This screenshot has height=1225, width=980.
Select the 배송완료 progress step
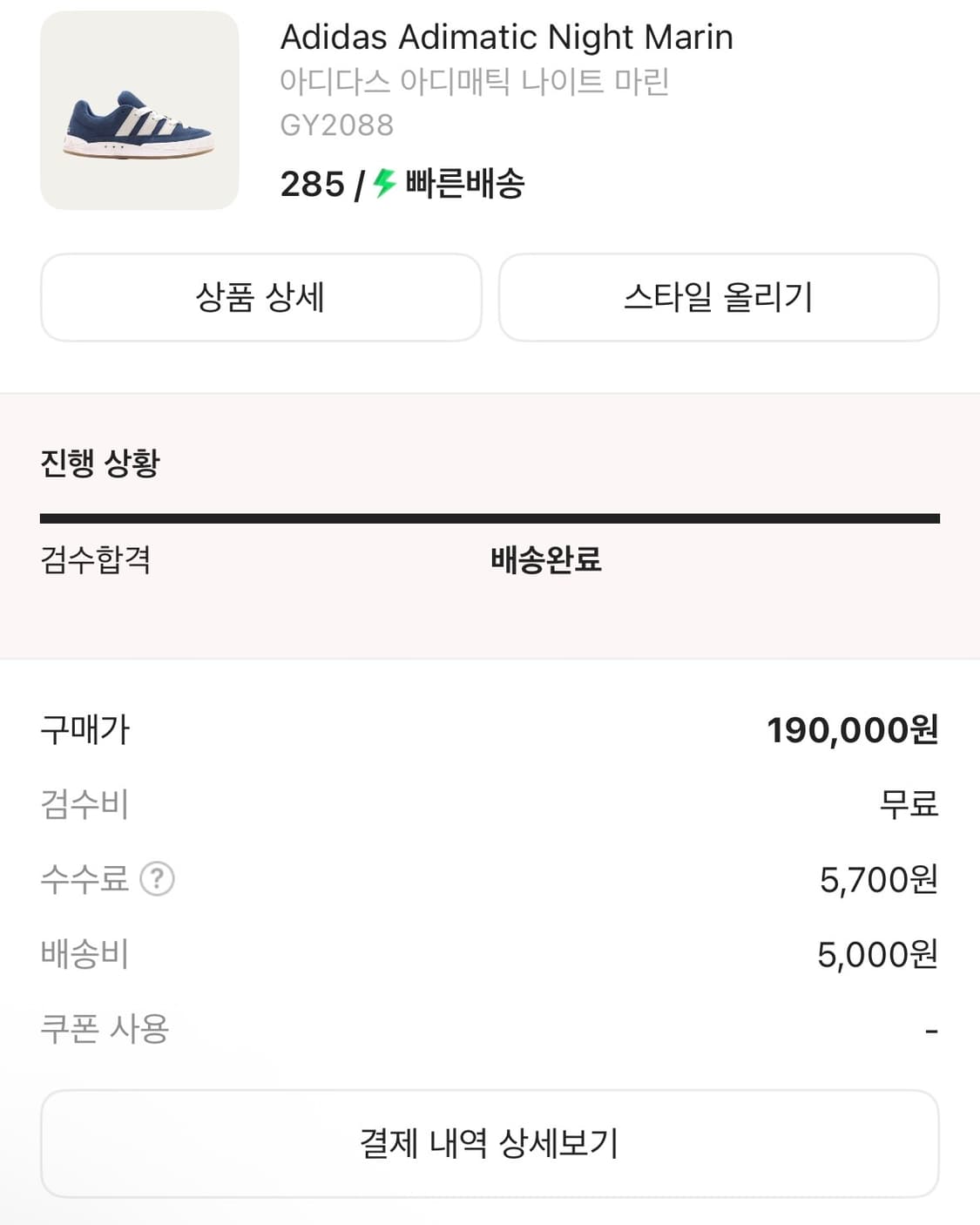(546, 559)
